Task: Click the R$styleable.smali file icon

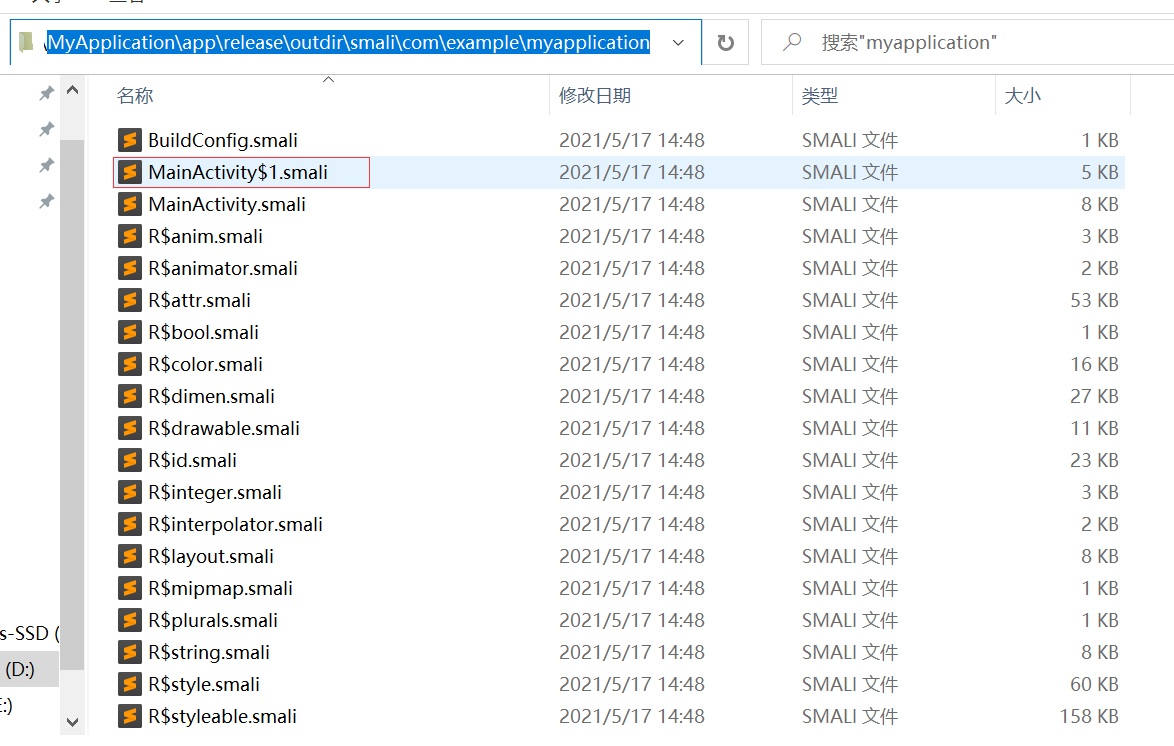Action: 130,716
